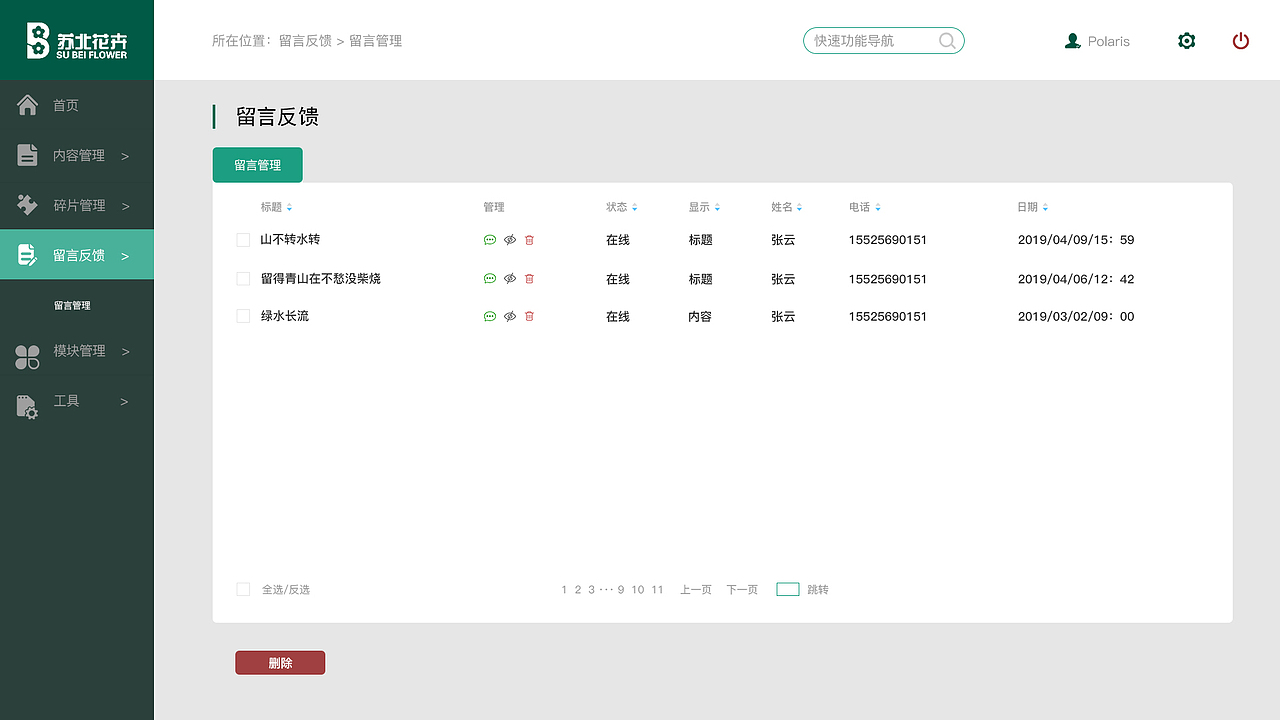Open 首页 using the home icon
1280x720 pixels.
click(x=26, y=104)
